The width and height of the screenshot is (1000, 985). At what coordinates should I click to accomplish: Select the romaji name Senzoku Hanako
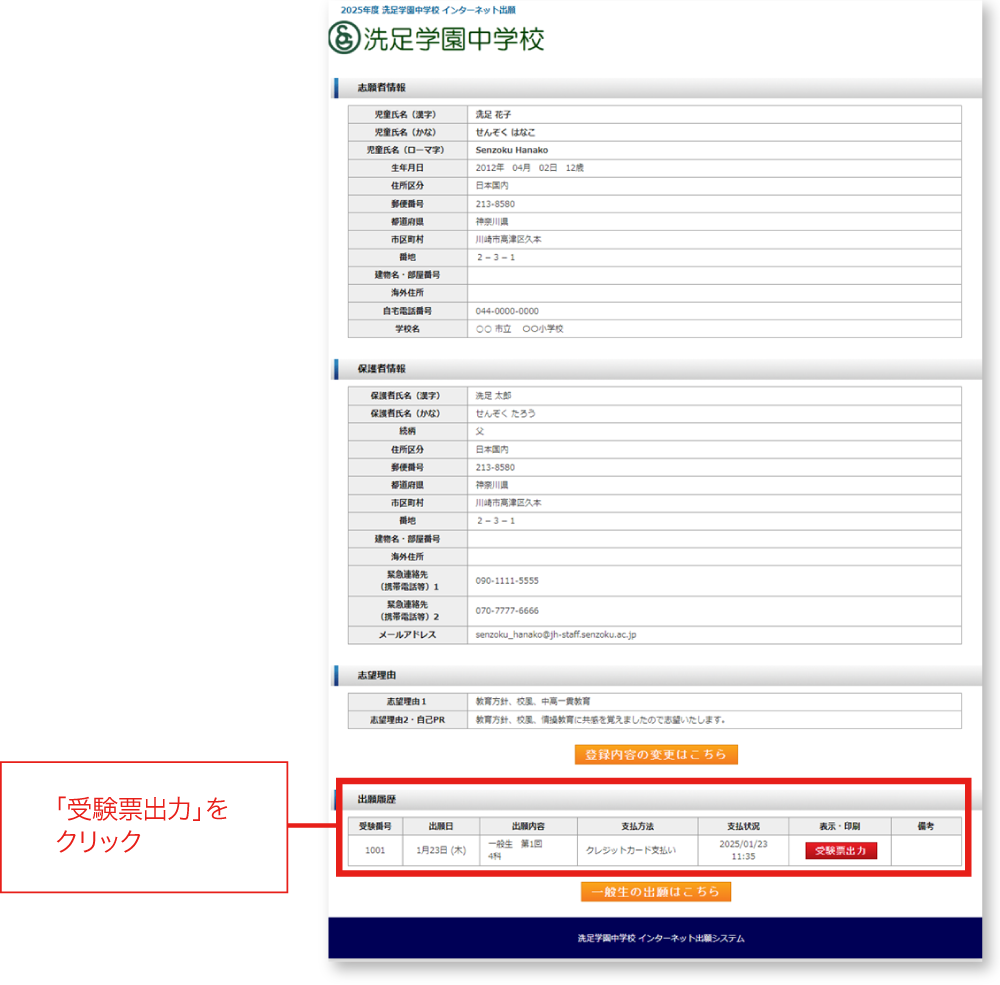(511, 150)
